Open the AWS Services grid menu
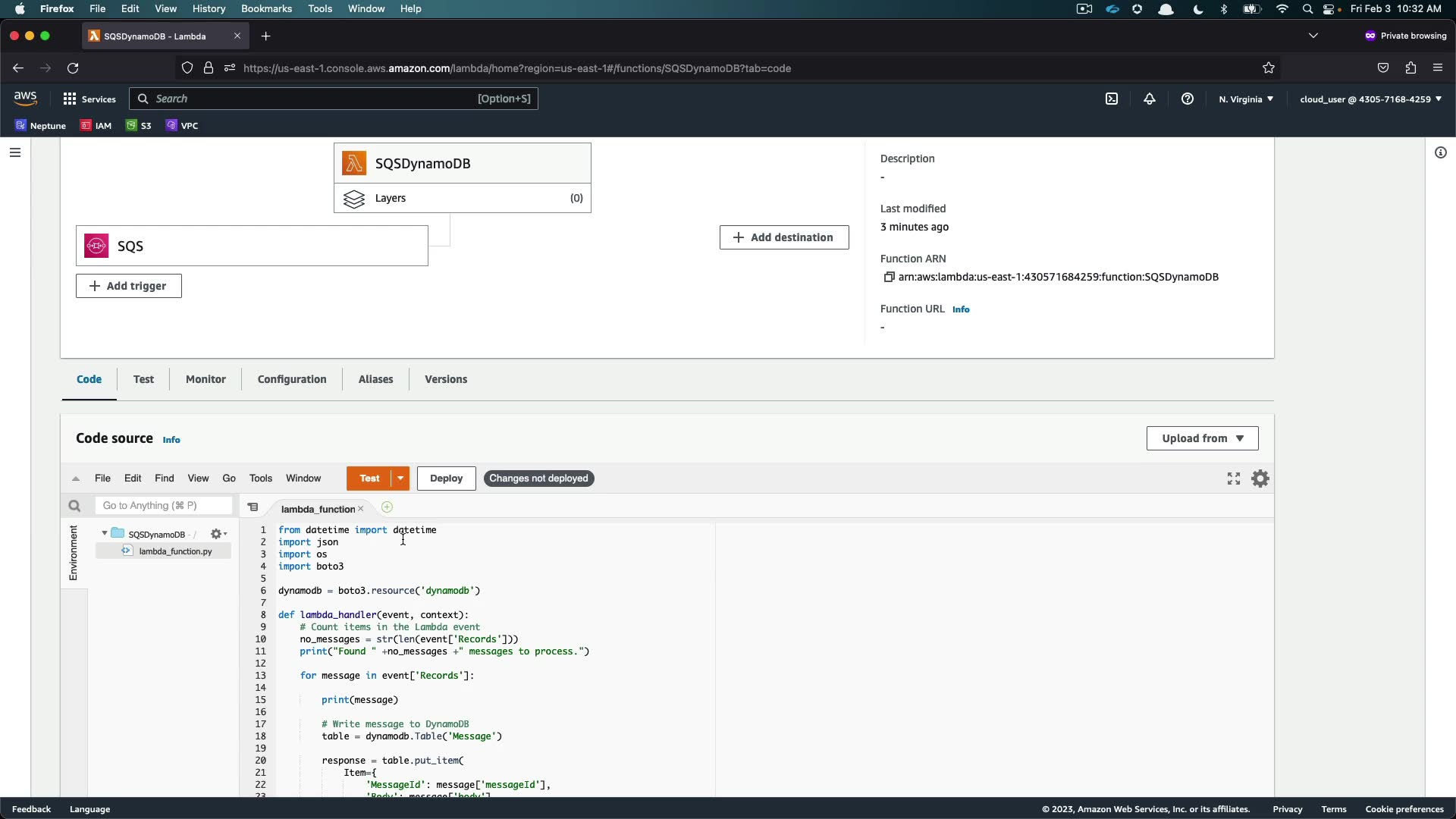 point(70,99)
